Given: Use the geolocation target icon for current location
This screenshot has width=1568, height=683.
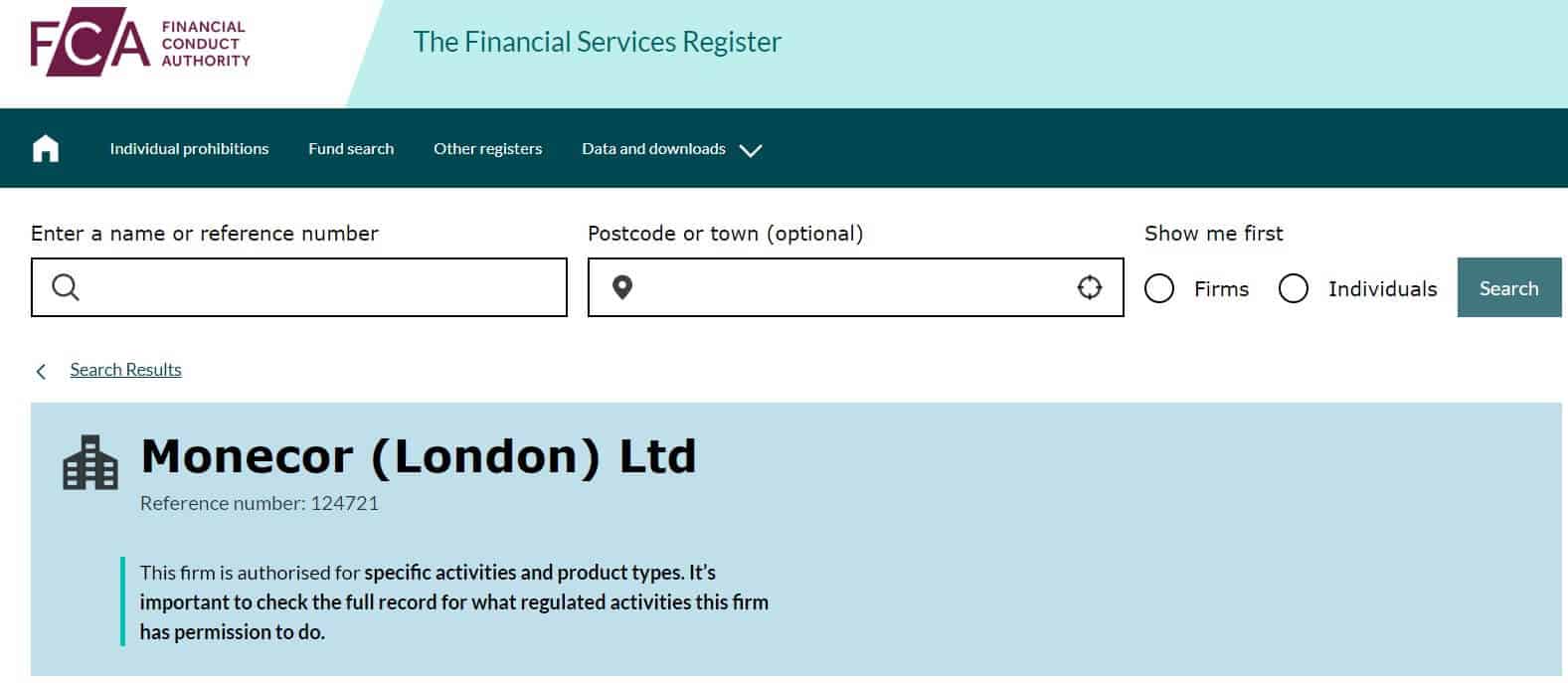Looking at the screenshot, I should [x=1090, y=286].
